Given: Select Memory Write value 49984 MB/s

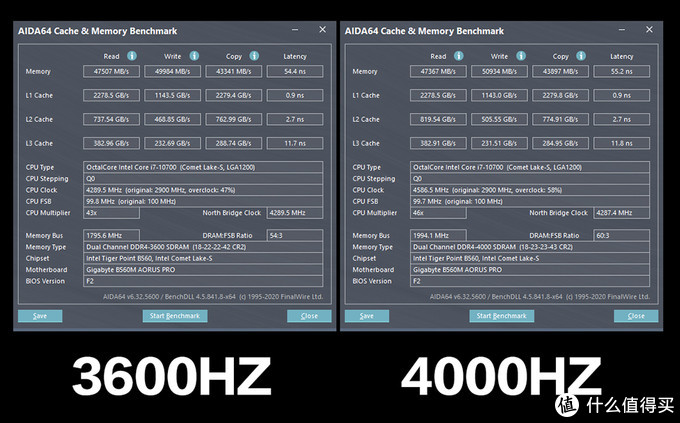Looking at the screenshot, I should pos(173,71).
